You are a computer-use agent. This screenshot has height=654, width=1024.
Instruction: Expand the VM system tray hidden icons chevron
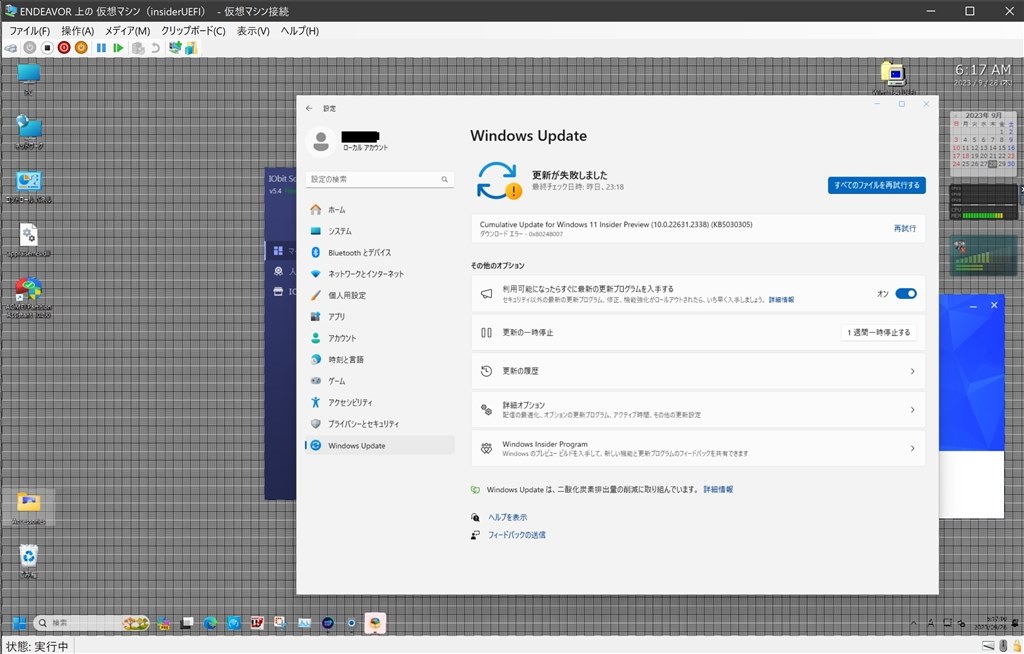tap(913, 623)
